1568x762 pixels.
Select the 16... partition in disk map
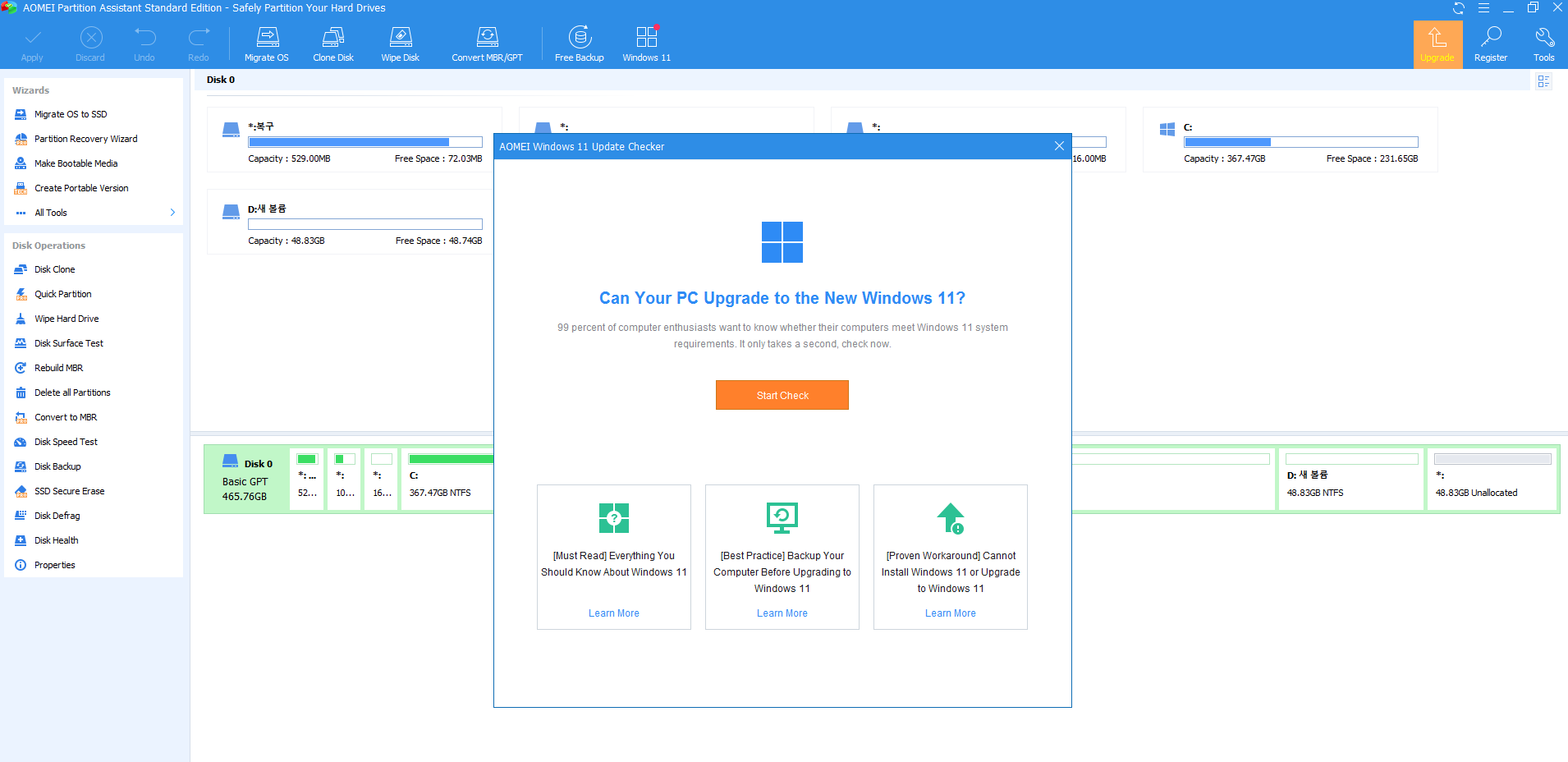[x=382, y=480]
